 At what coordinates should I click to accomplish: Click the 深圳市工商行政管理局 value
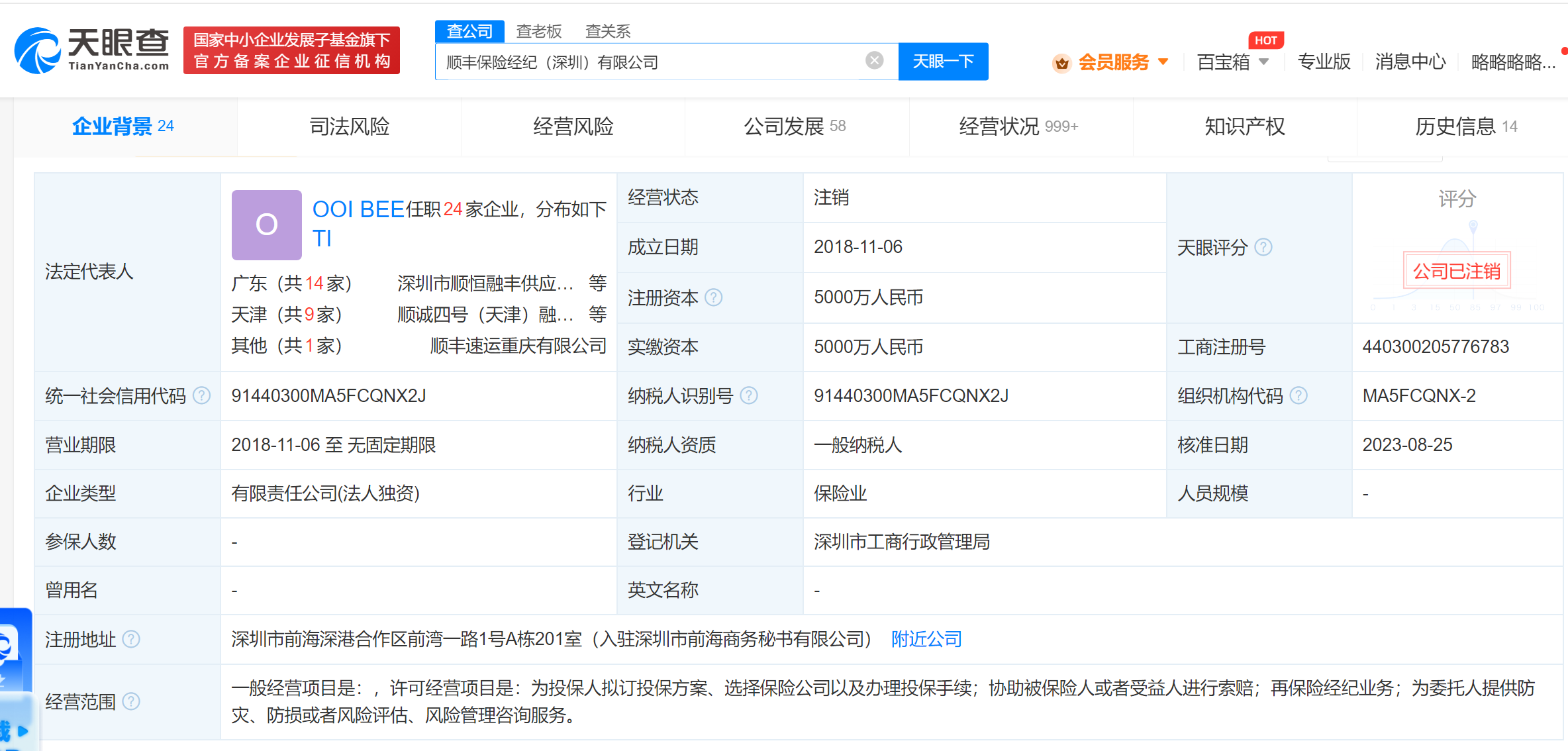902,542
